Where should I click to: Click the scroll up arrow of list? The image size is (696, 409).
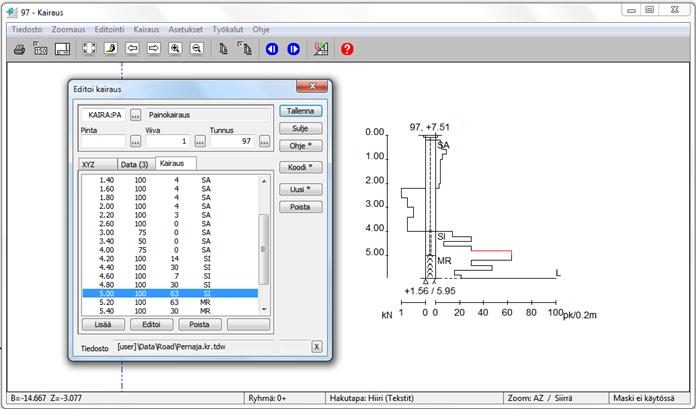[x=264, y=181]
